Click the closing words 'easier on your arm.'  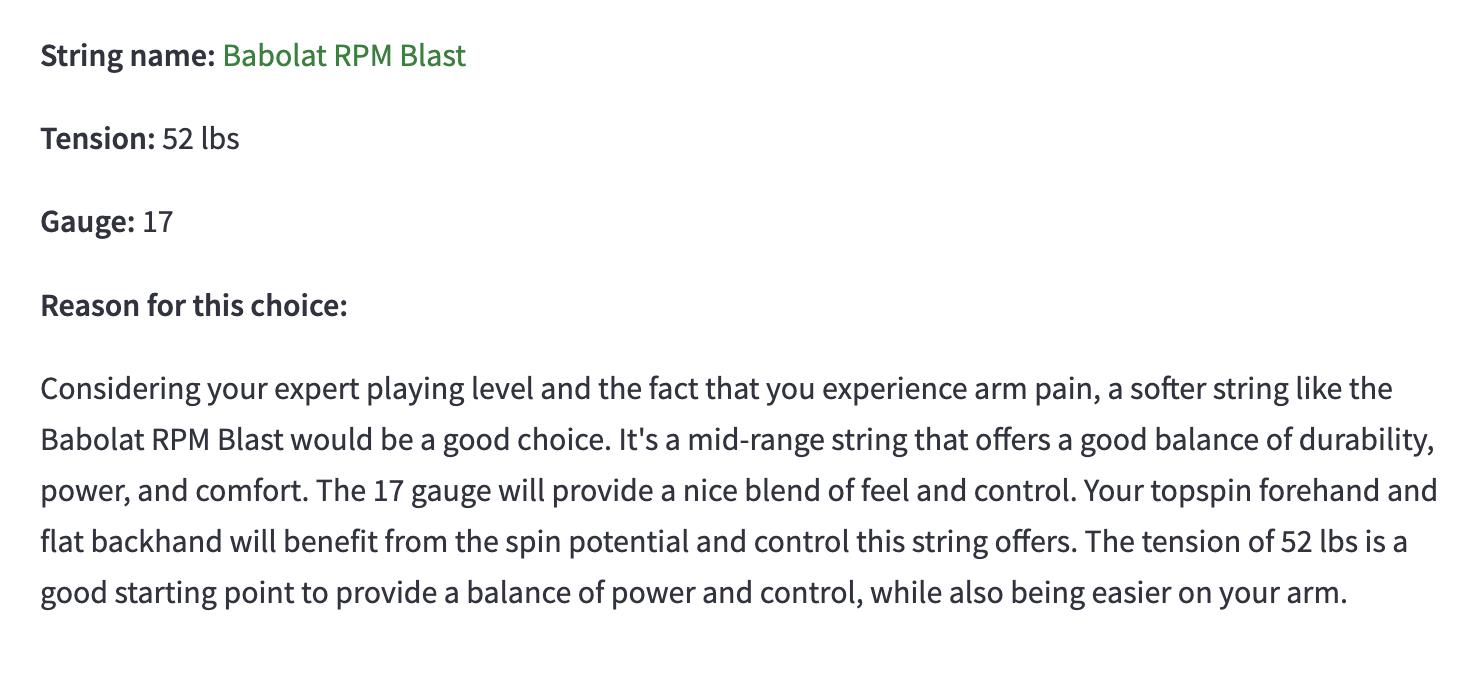coord(1219,595)
